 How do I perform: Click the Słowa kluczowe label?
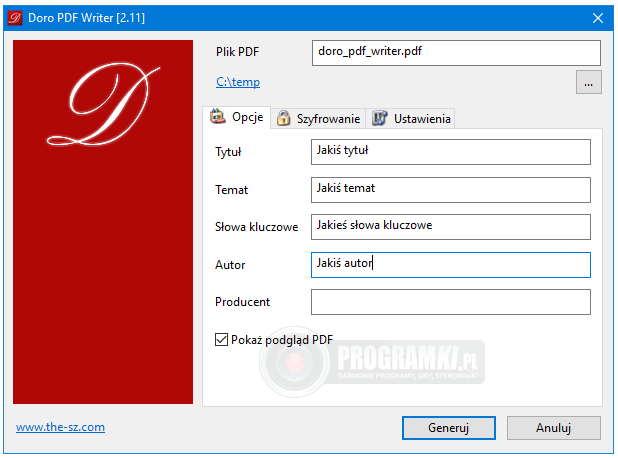coord(256,227)
